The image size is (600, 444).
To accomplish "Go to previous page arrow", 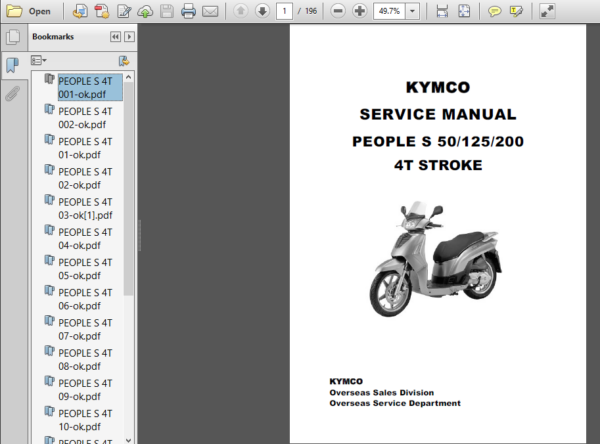I will click(x=241, y=11).
